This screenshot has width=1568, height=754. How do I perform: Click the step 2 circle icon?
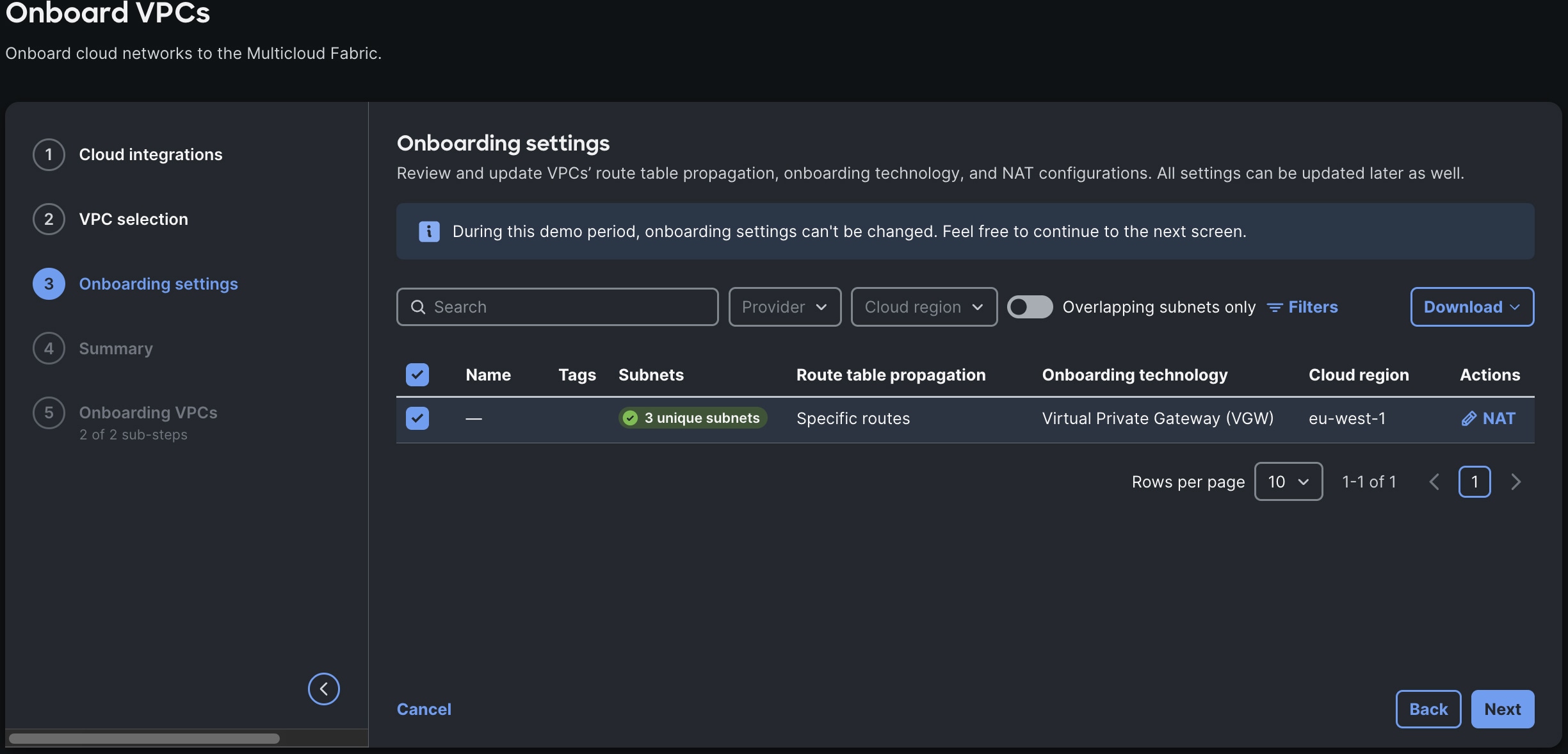click(x=49, y=219)
